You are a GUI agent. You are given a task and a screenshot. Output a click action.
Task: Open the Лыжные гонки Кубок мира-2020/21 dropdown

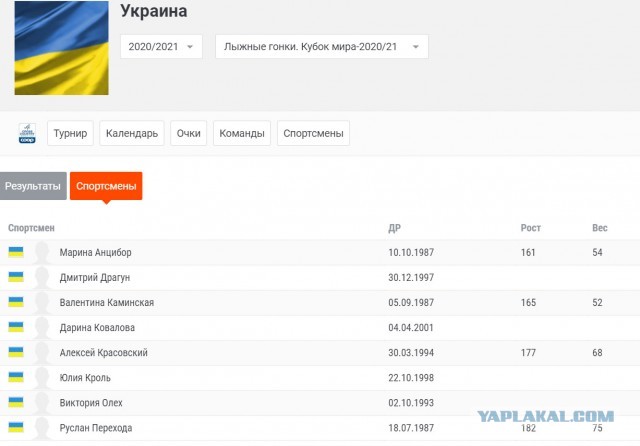(322, 47)
